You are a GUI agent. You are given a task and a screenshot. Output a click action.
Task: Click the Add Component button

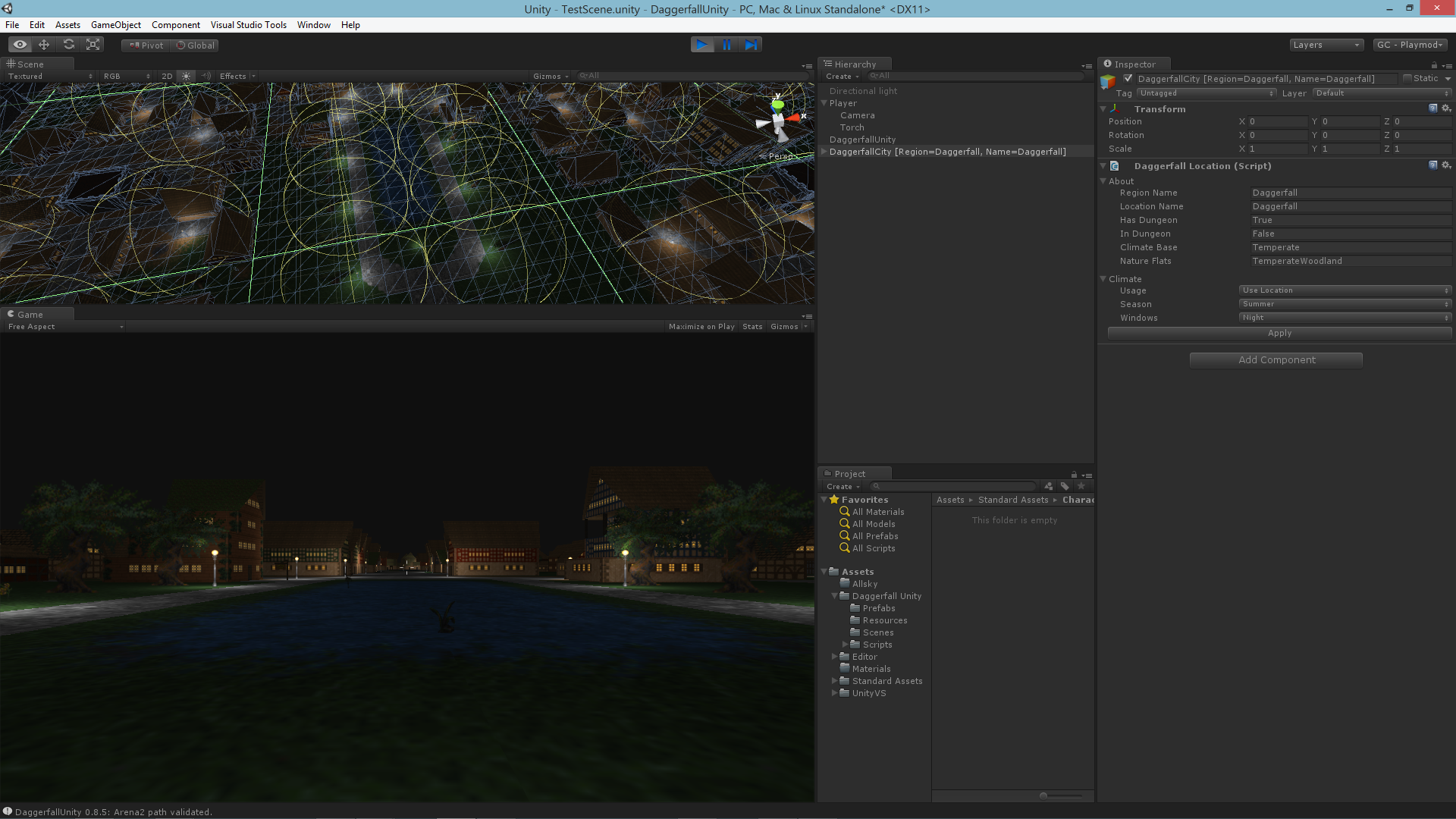[1276, 360]
